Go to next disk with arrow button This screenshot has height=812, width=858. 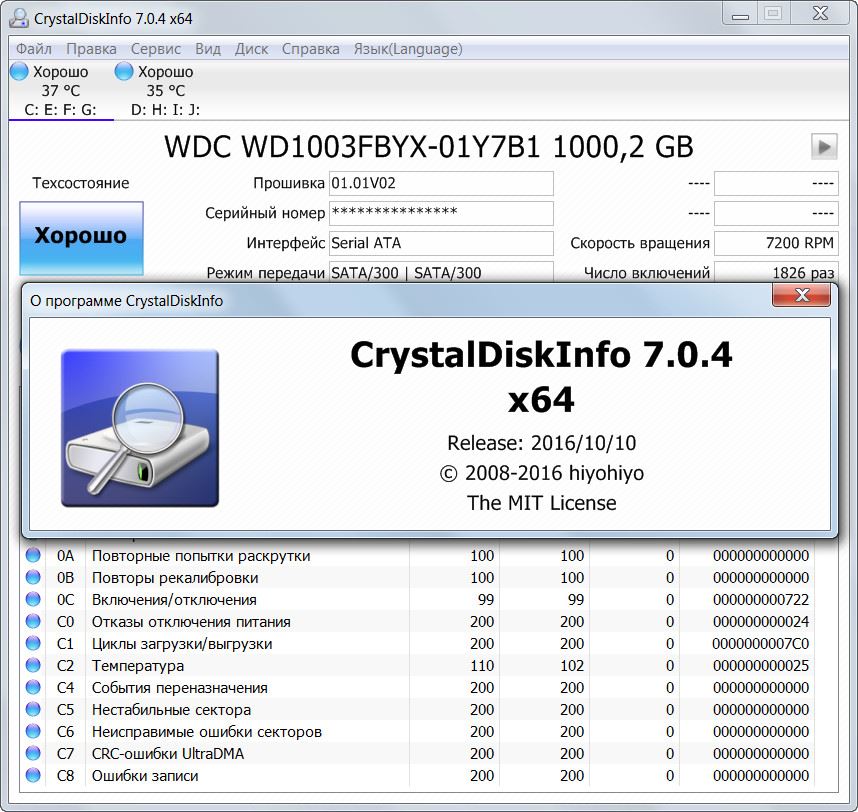point(824,147)
